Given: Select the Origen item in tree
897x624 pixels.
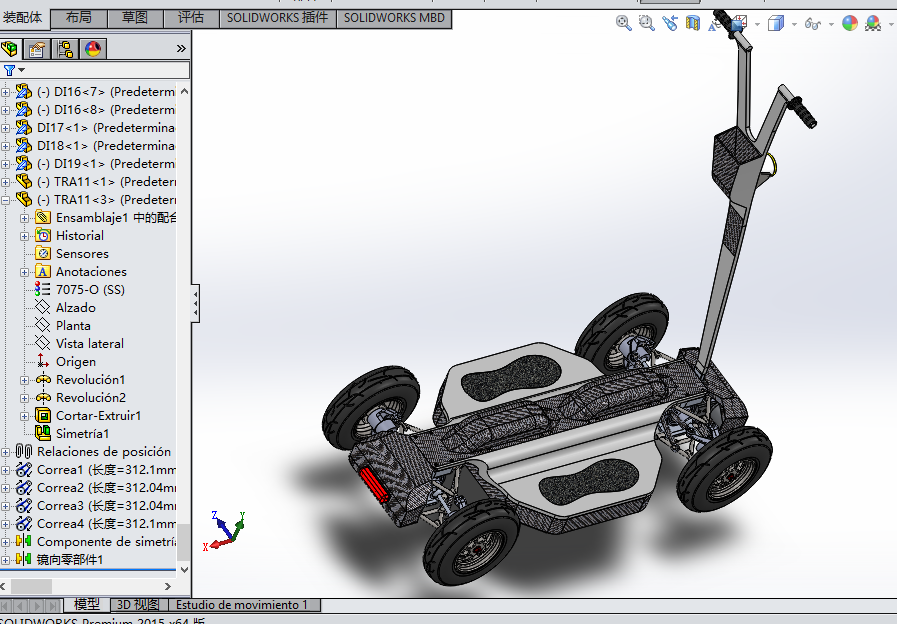Looking at the screenshot, I should (x=75, y=362).
